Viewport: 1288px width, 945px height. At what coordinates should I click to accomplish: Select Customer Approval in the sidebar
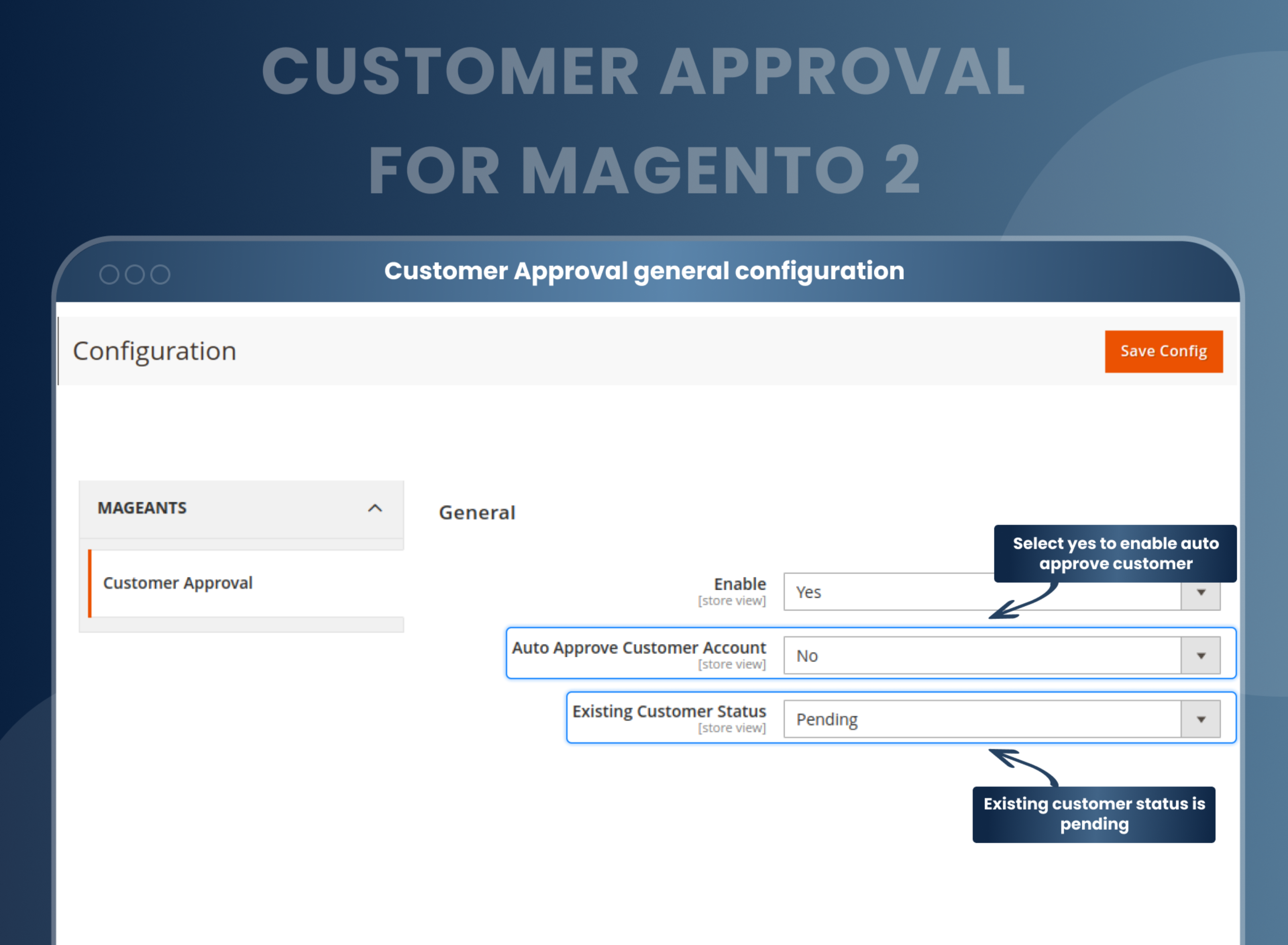pyautogui.click(x=178, y=583)
